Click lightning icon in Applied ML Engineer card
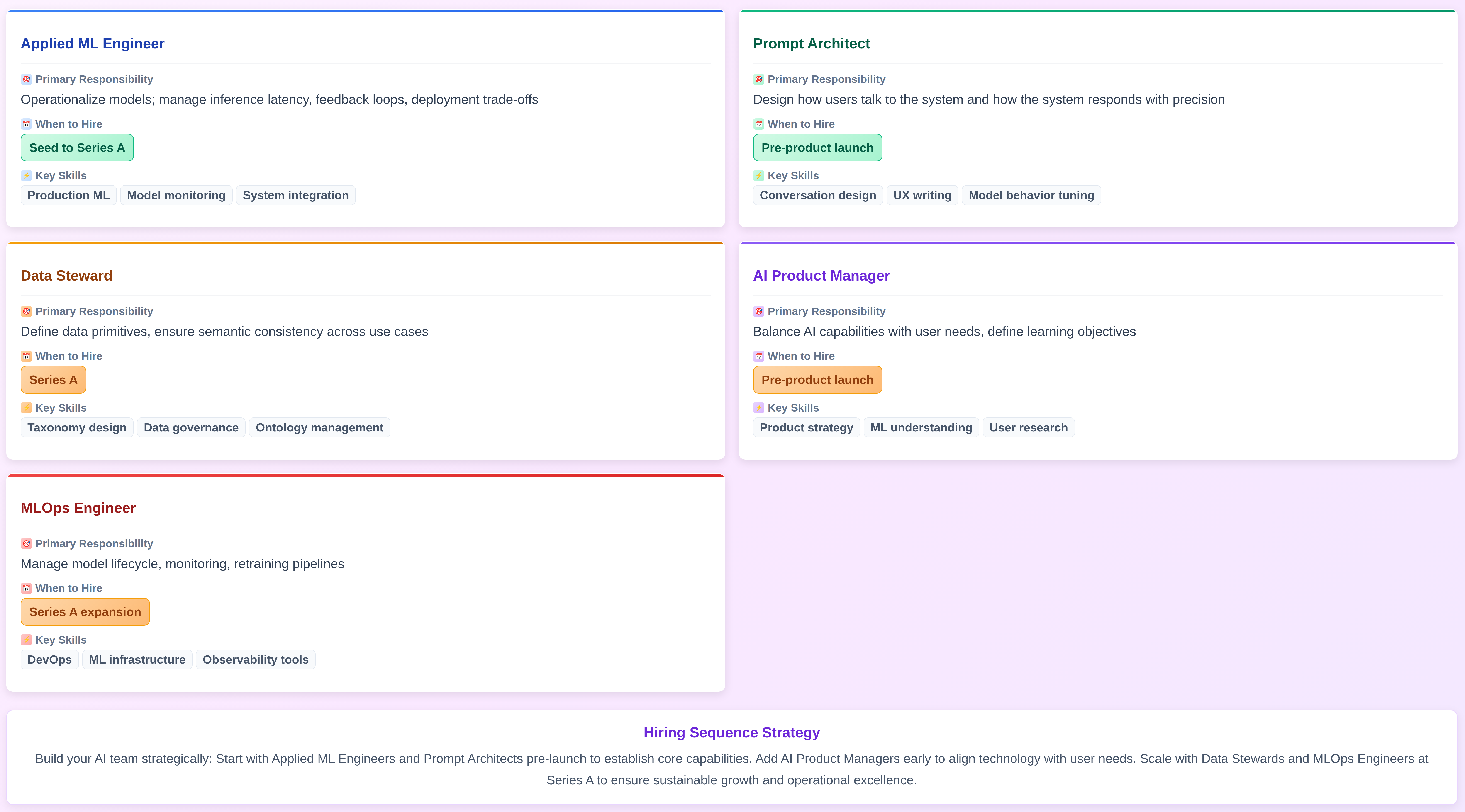This screenshot has height=812, width=1465. coord(26,176)
